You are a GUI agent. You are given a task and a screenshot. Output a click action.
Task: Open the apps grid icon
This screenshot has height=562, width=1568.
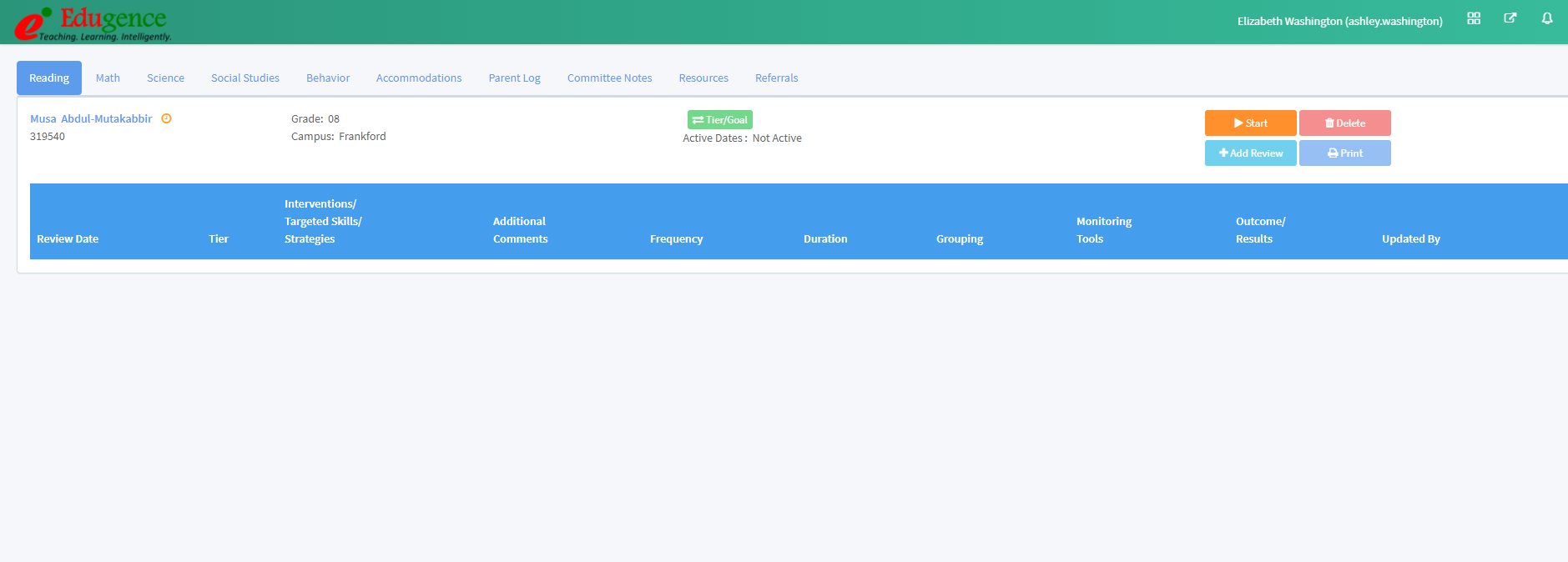1474,18
